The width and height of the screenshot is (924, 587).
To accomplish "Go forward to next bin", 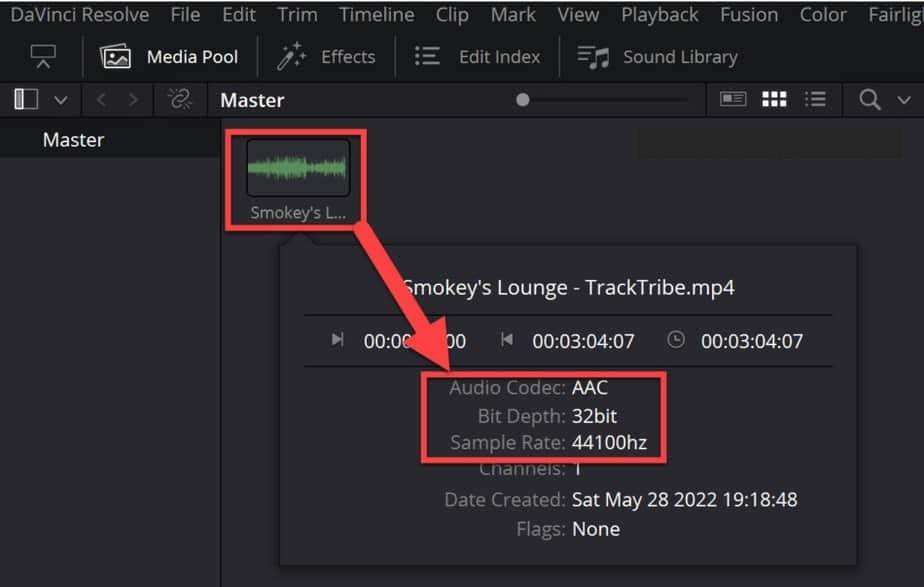I will click(133, 100).
